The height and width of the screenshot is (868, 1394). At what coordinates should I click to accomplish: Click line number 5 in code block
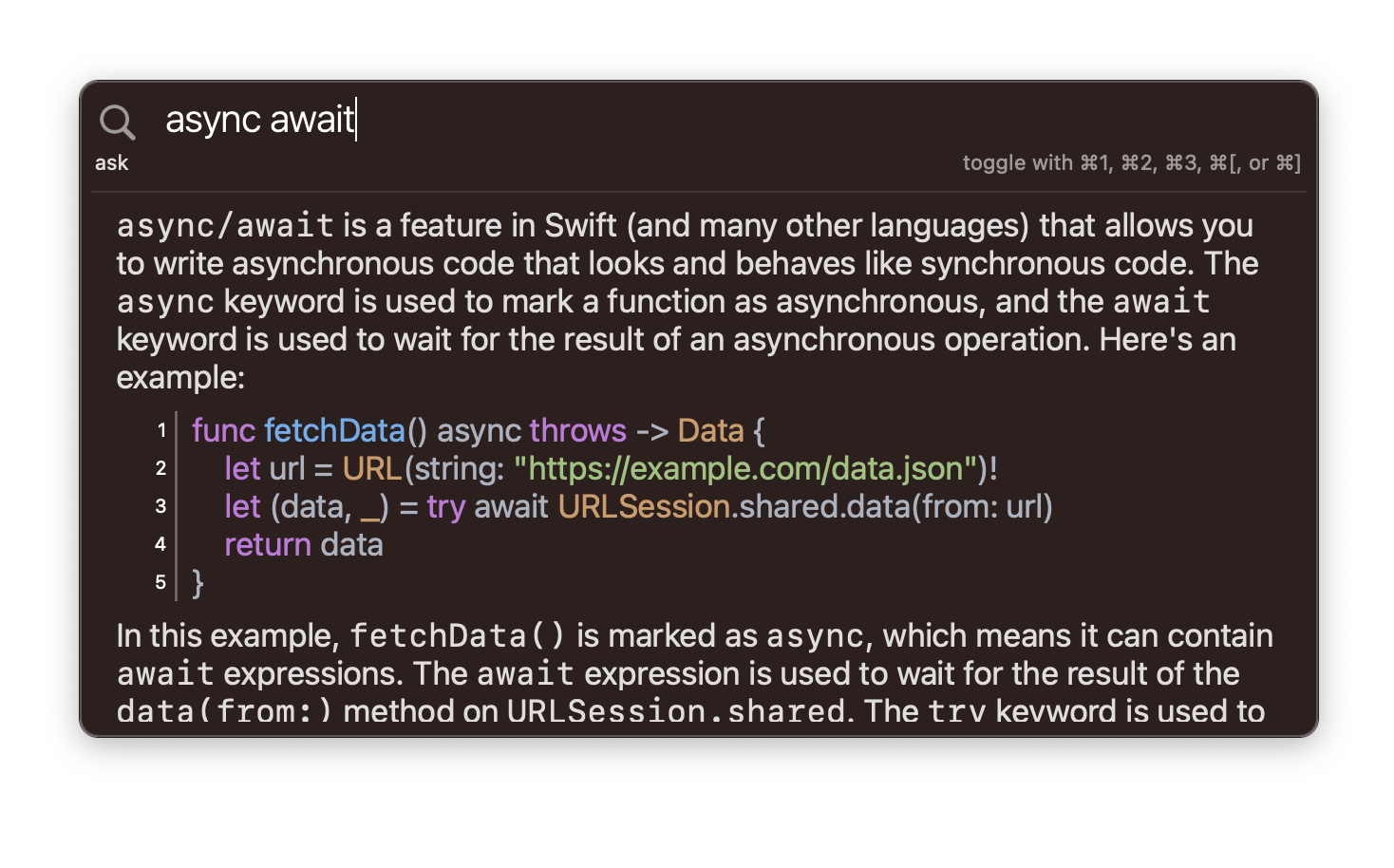[x=160, y=582]
